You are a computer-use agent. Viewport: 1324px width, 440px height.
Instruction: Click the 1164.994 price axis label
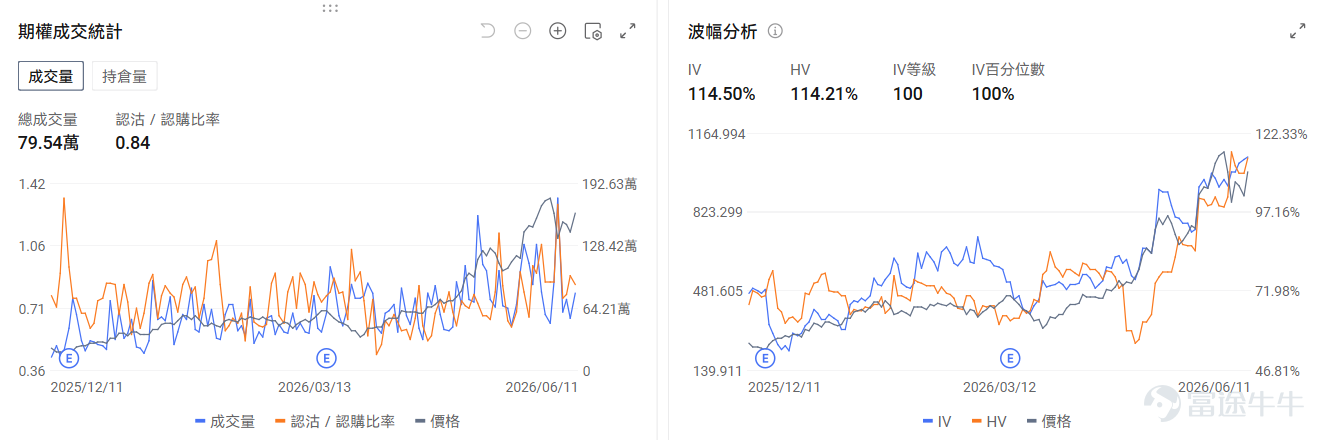coord(717,134)
